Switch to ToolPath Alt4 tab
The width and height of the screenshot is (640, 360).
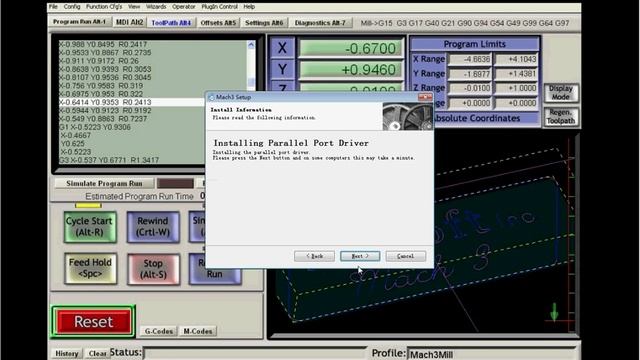[x=171, y=23]
